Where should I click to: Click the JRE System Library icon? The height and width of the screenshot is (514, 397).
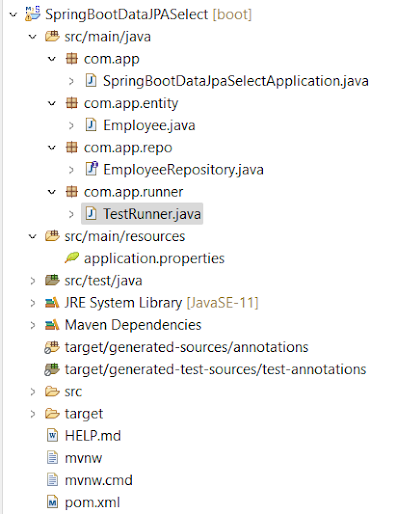click(x=52, y=302)
